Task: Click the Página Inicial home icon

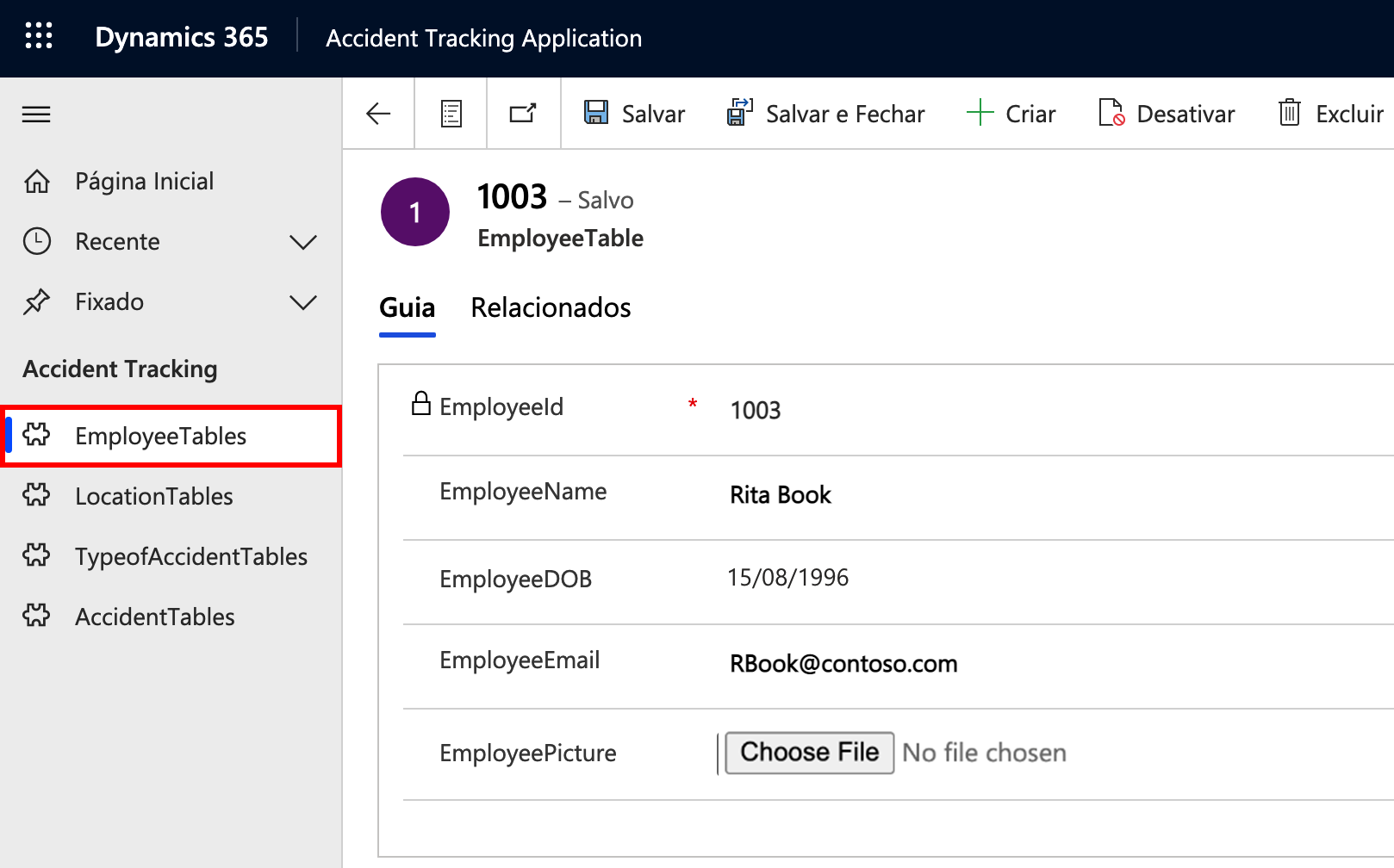Action: 37,181
